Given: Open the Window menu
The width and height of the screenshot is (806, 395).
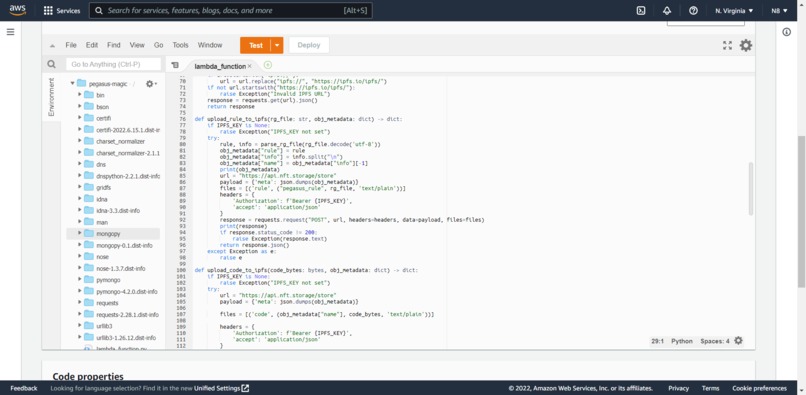Looking at the screenshot, I should point(210,45).
